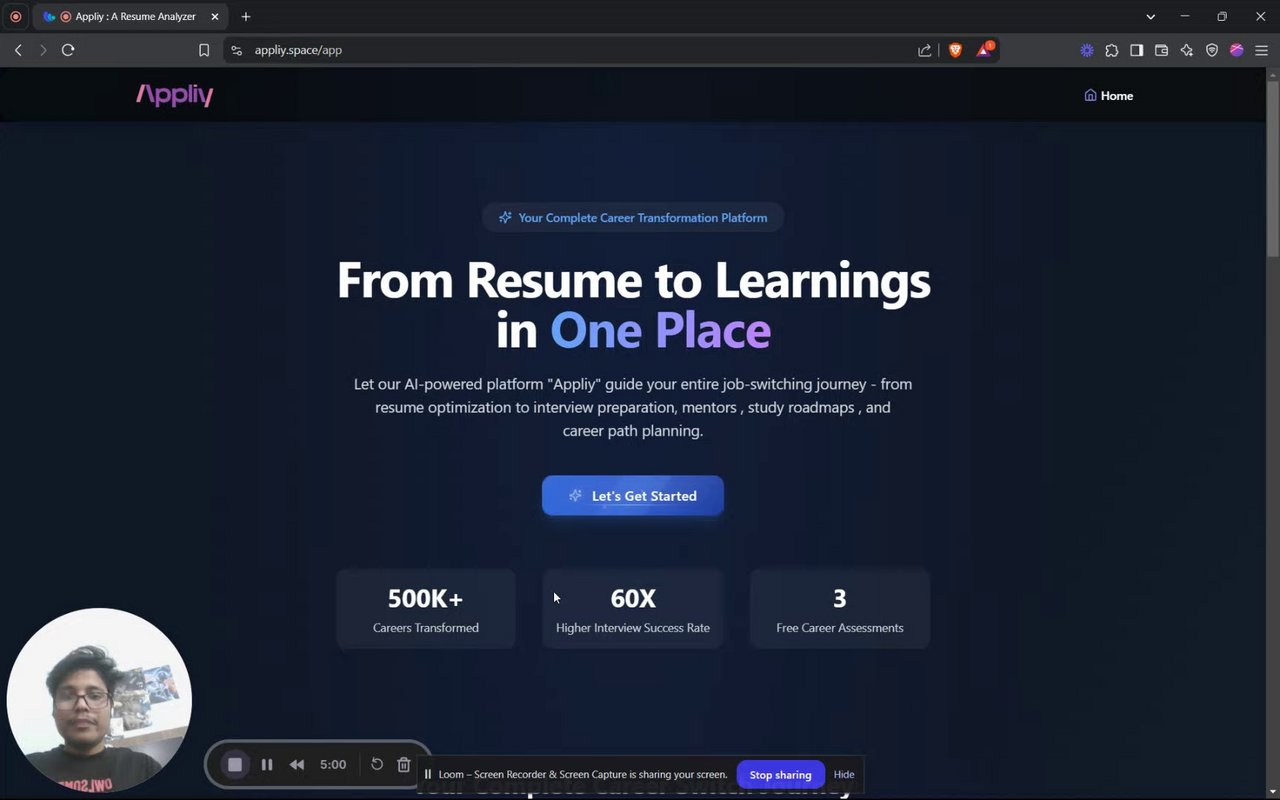Click the Your Complete Career Transformation Platform badge
1280x800 pixels.
coord(632,217)
